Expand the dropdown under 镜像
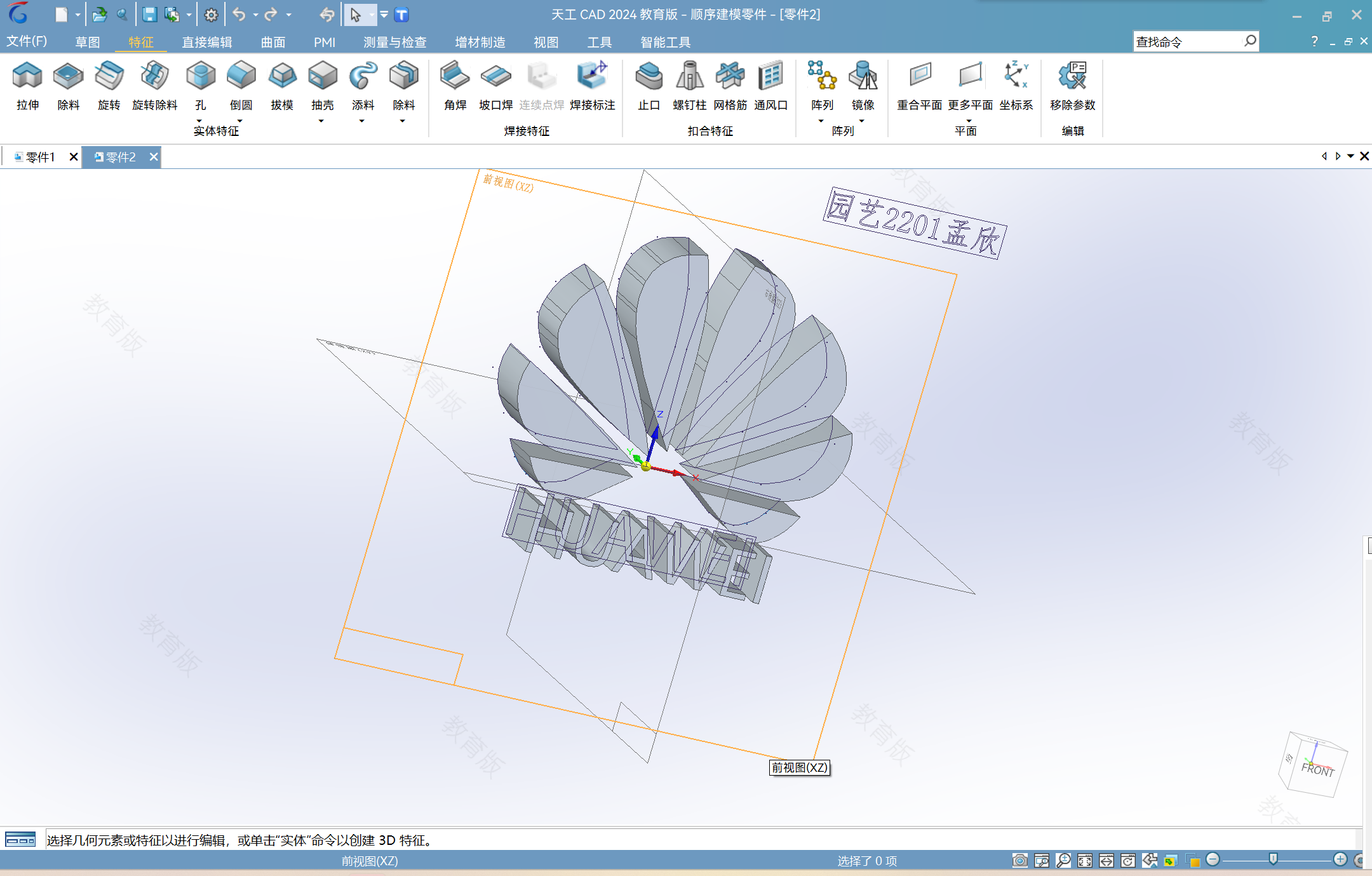This screenshot has height=876, width=1372. click(862, 121)
